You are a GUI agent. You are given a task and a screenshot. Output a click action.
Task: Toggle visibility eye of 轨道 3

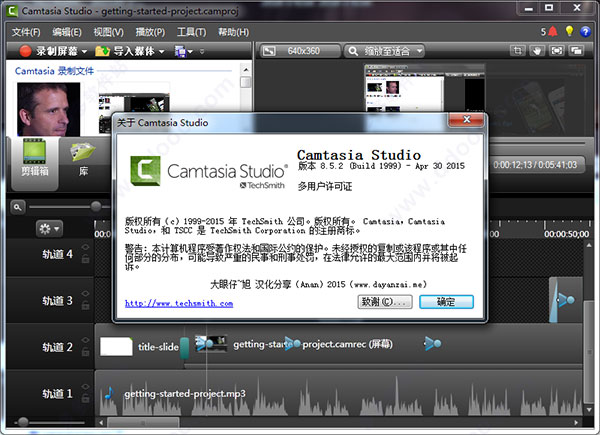point(85,293)
